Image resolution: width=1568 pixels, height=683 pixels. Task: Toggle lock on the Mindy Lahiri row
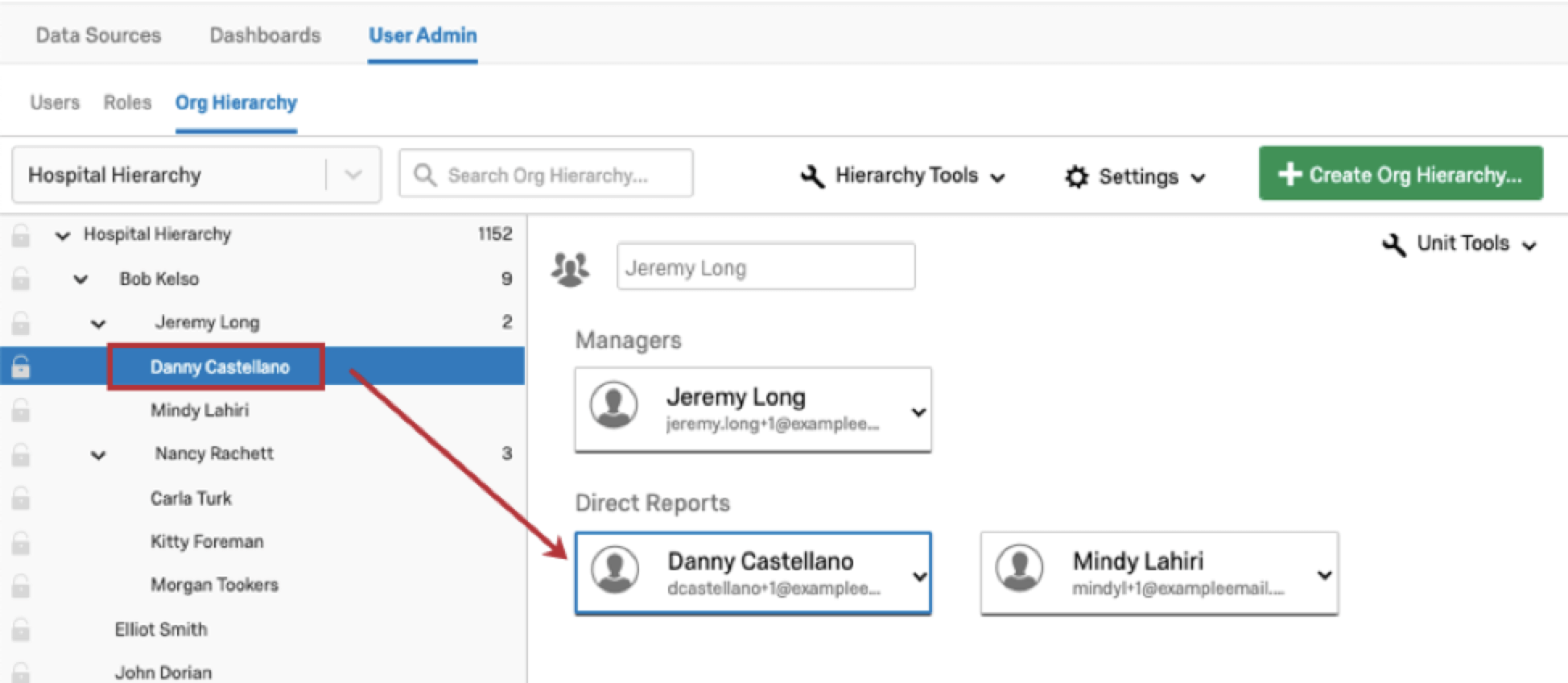pos(21,412)
